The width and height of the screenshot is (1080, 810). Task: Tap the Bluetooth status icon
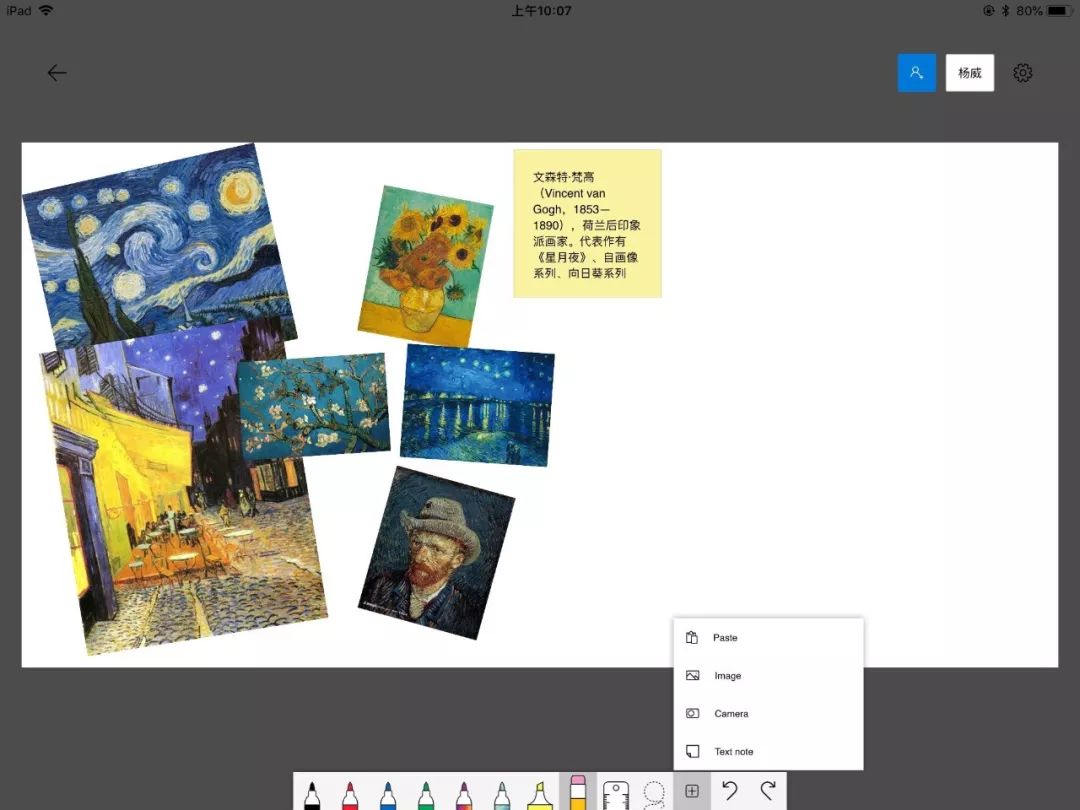pos(1006,10)
